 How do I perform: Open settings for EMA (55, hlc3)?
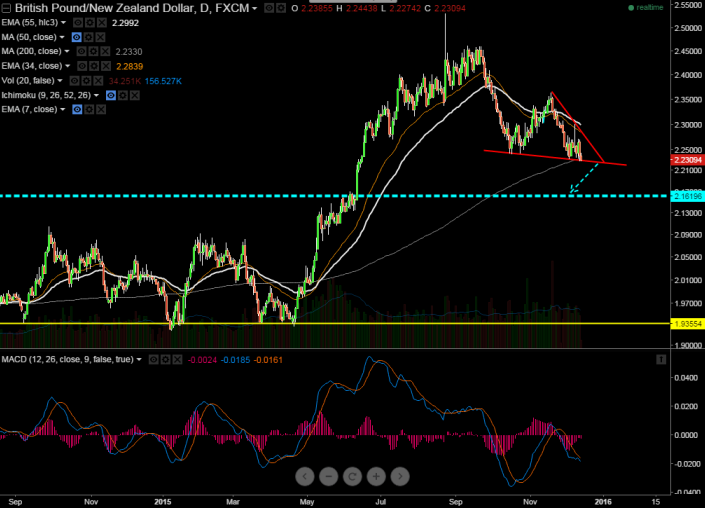point(90,22)
